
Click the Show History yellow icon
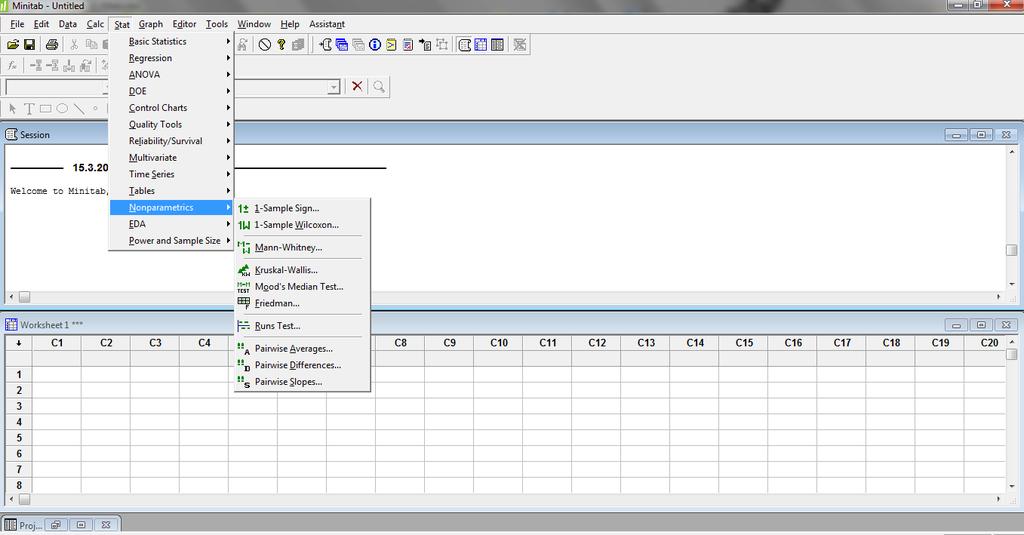pyautogui.click(x=391, y=44)
